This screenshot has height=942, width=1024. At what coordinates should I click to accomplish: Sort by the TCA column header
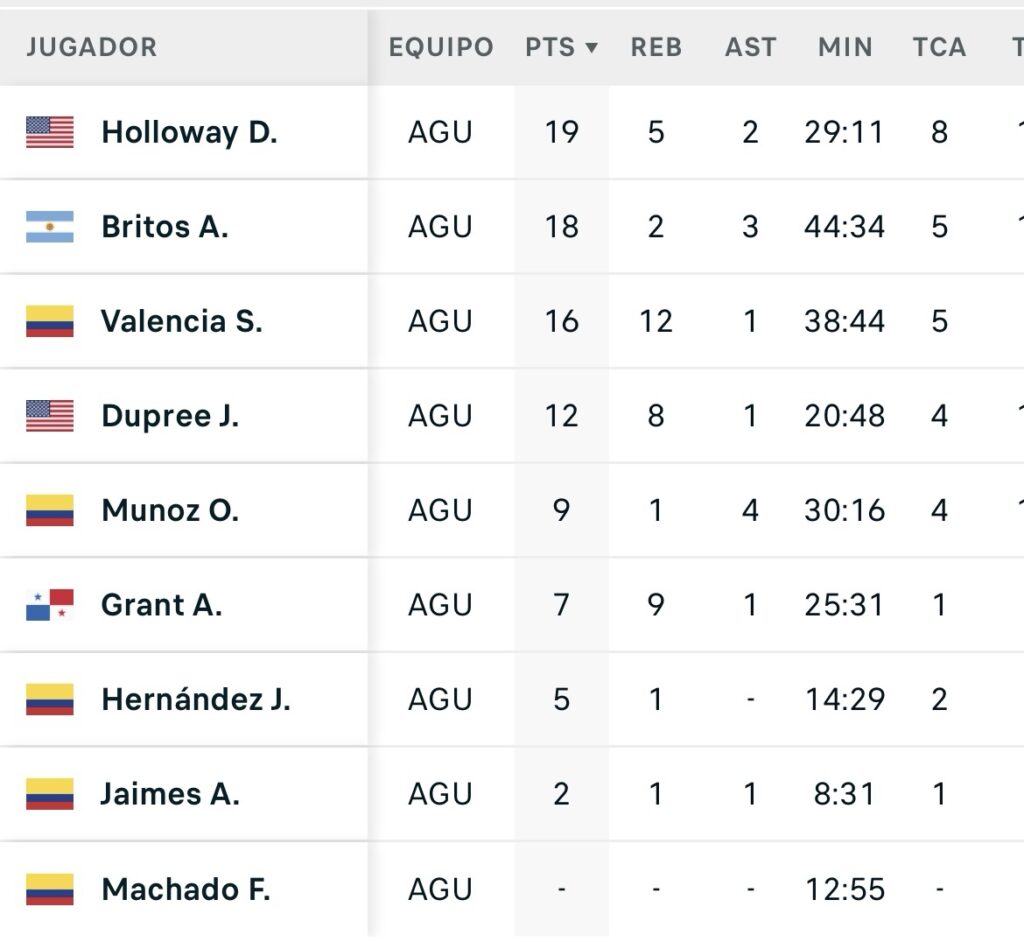939,47
